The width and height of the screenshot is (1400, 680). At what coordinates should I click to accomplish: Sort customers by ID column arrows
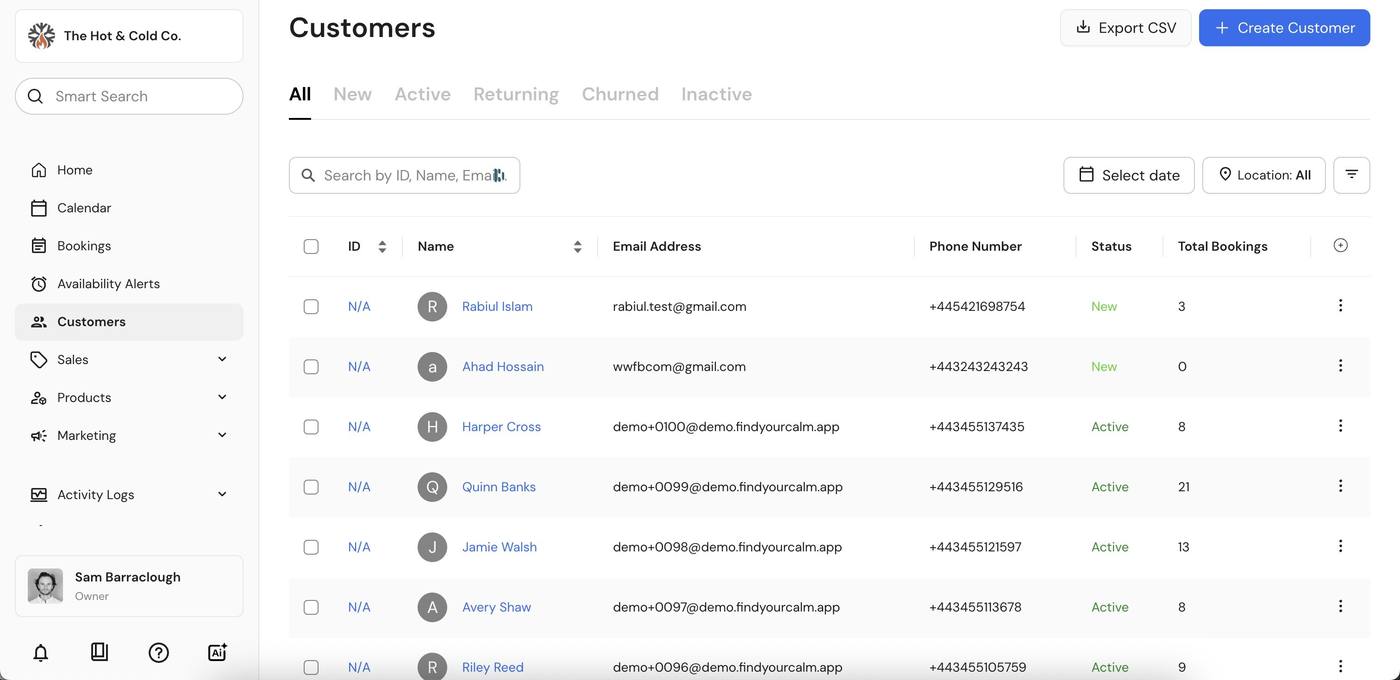pyautogui.click(x=382, y=246)
